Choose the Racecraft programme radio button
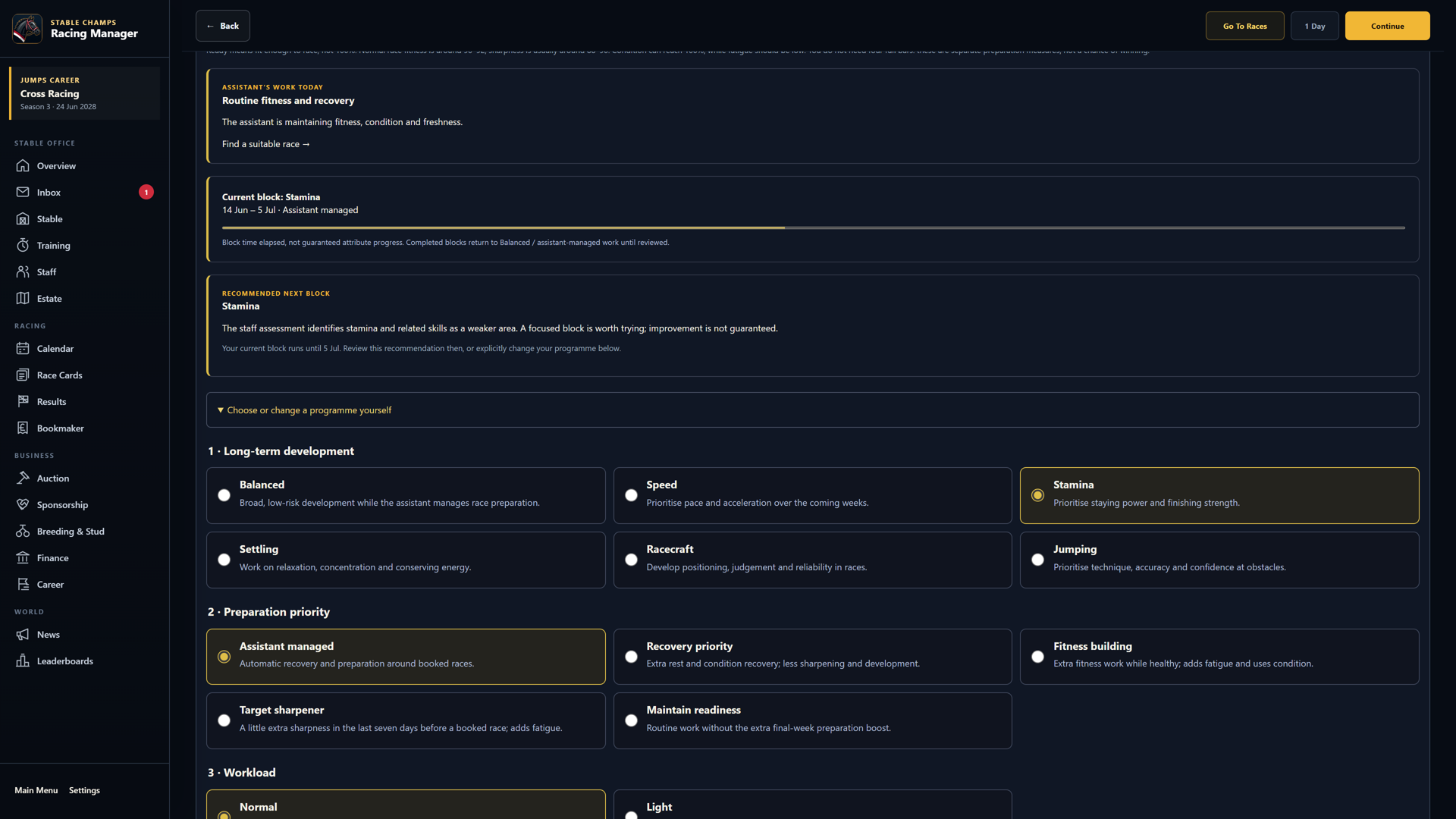The height and width of the screenshot is (819, 1456). tap(631, 560)
